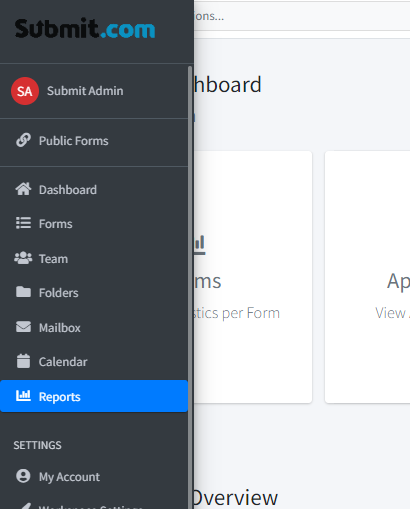Select the Reports chart icon

(x=23, y=396)
